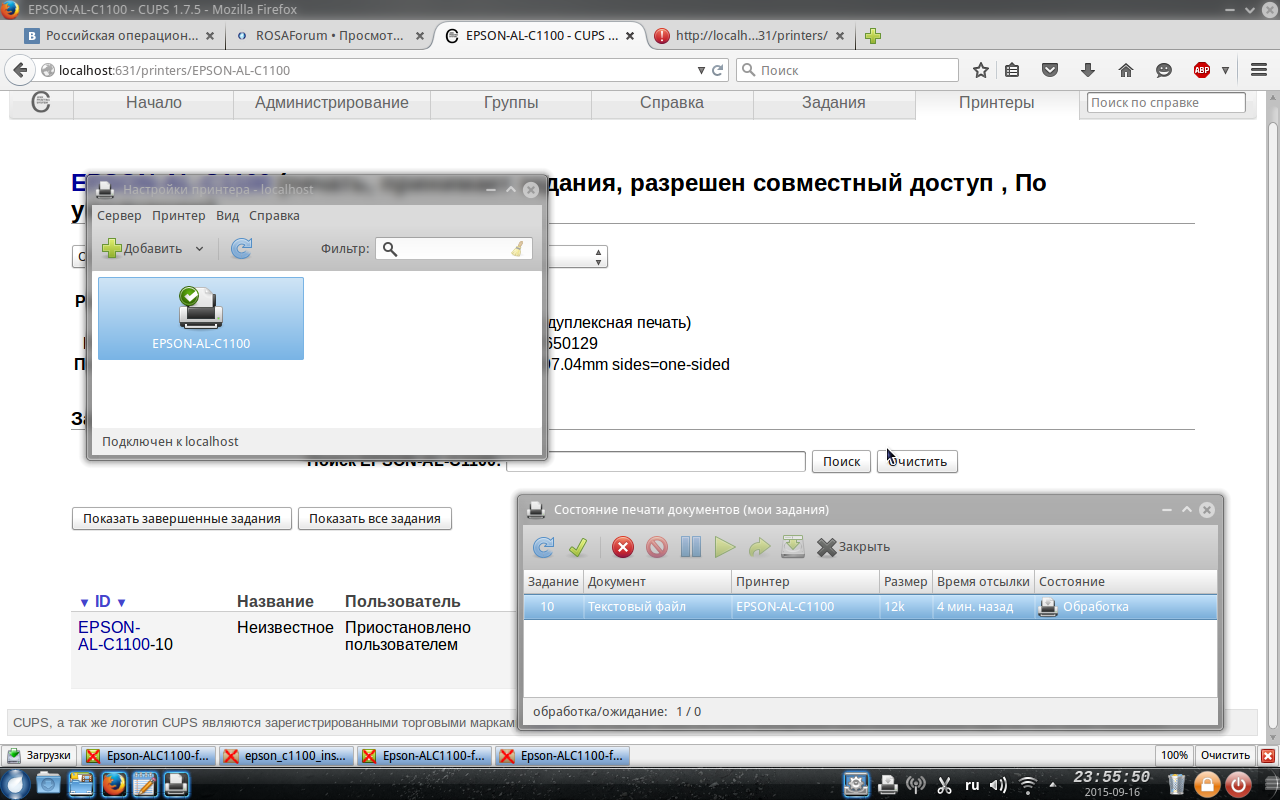Open the Загрузки downloads button
The height and width of the screenshot is (800, 1280).
[x=39, y=756]
